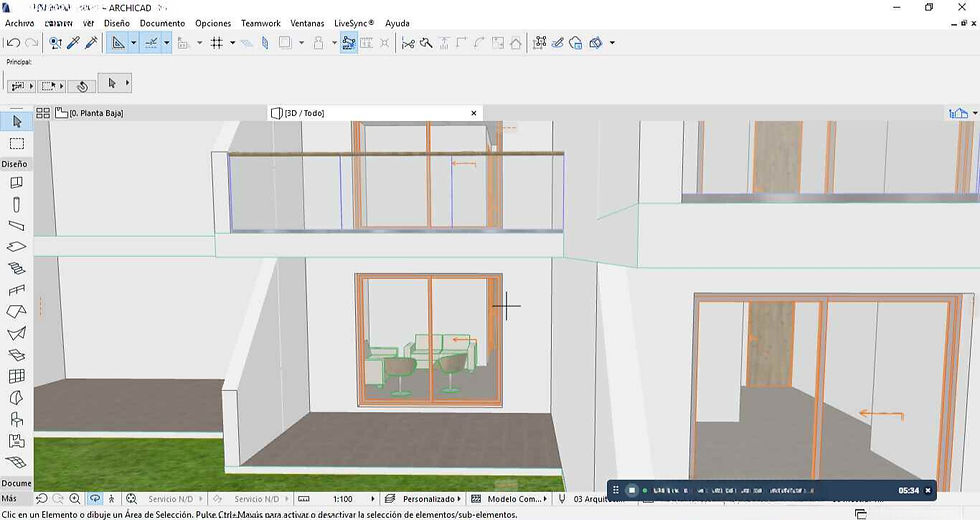Toggle the Orbit mode button
Viewport: 980px width, 520px height.
coord(95,498)
